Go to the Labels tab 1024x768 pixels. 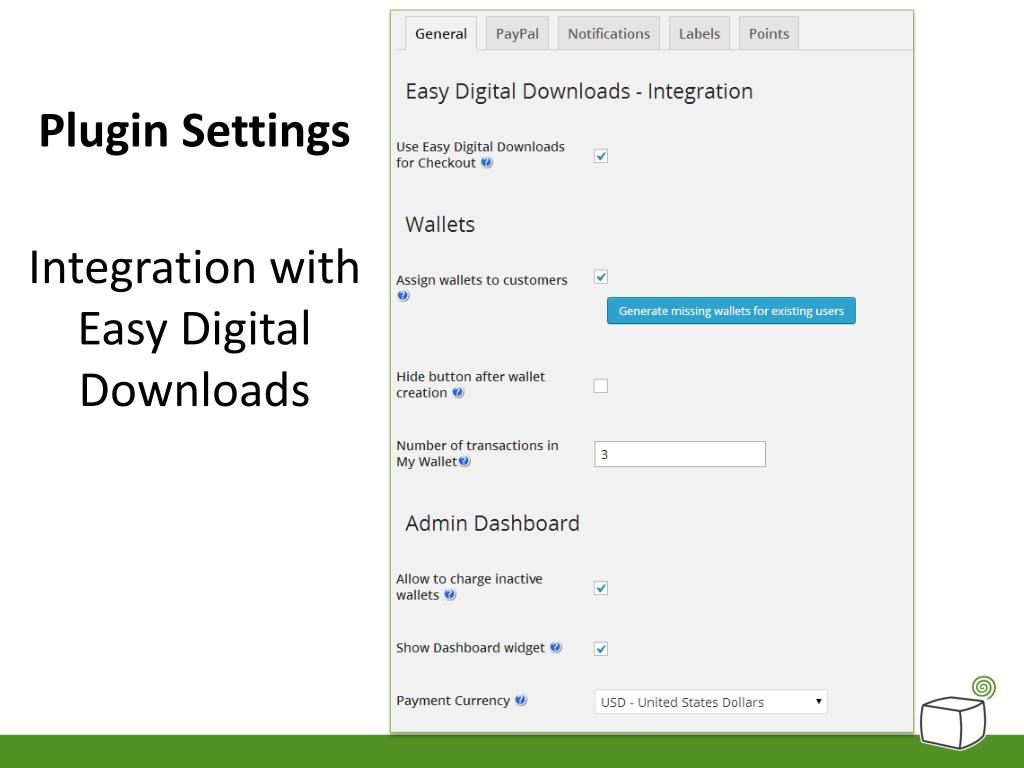click(699, 33)
